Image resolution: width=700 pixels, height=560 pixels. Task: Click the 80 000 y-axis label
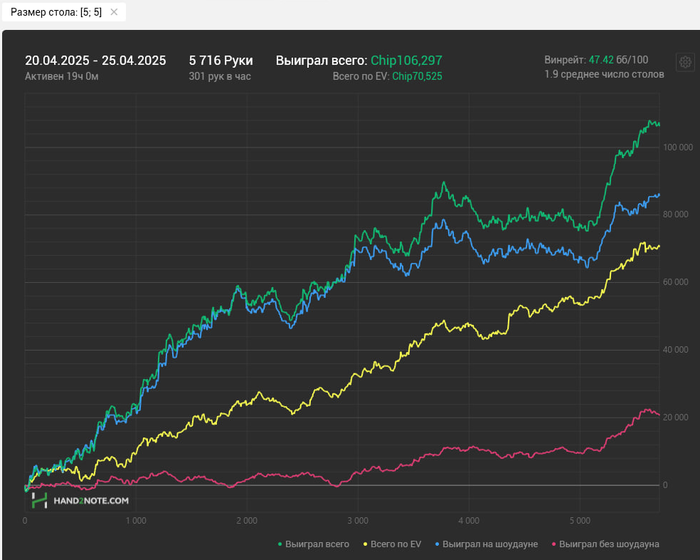[x=675, y=214]
